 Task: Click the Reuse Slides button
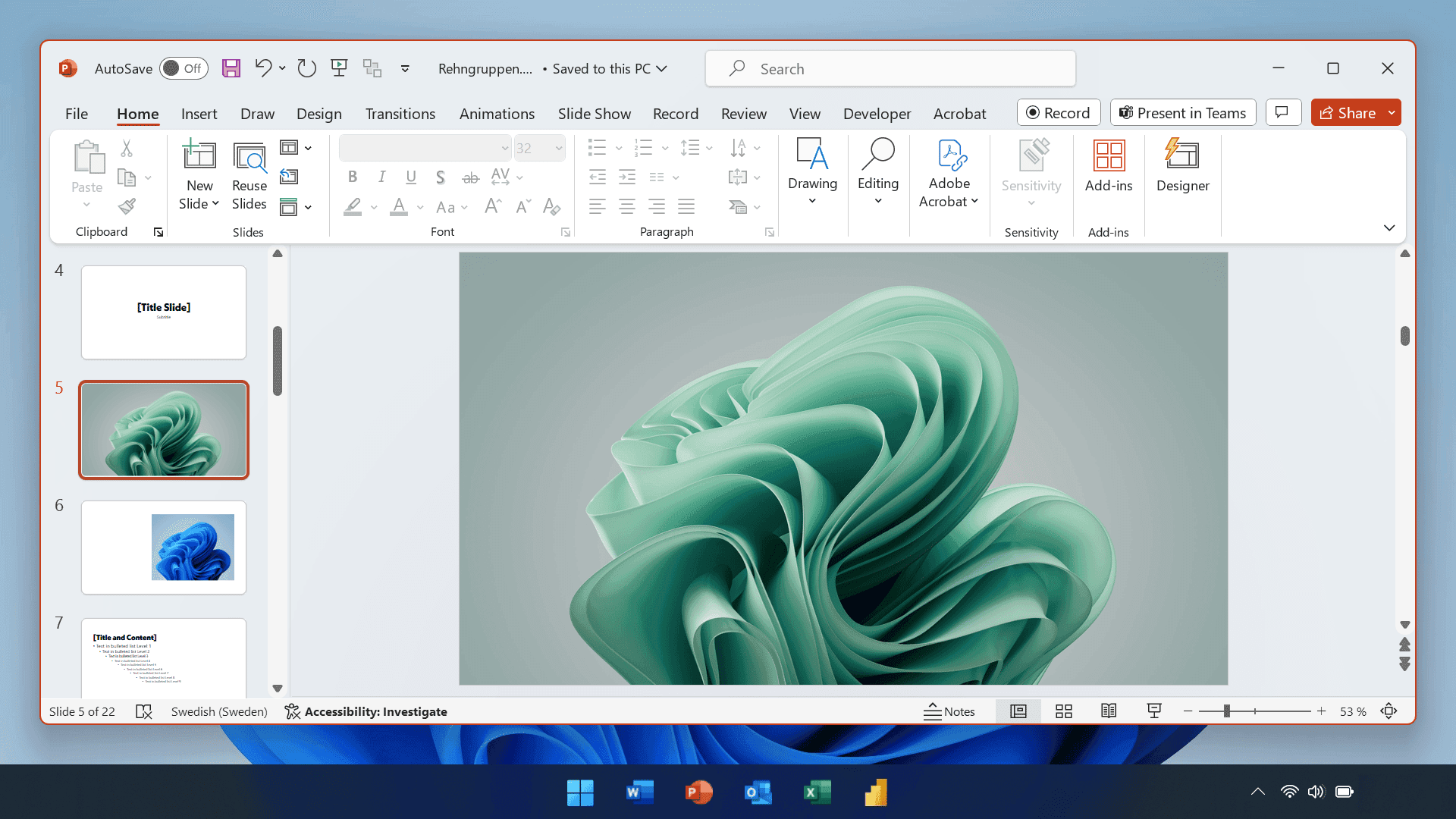tap(249, 176)
